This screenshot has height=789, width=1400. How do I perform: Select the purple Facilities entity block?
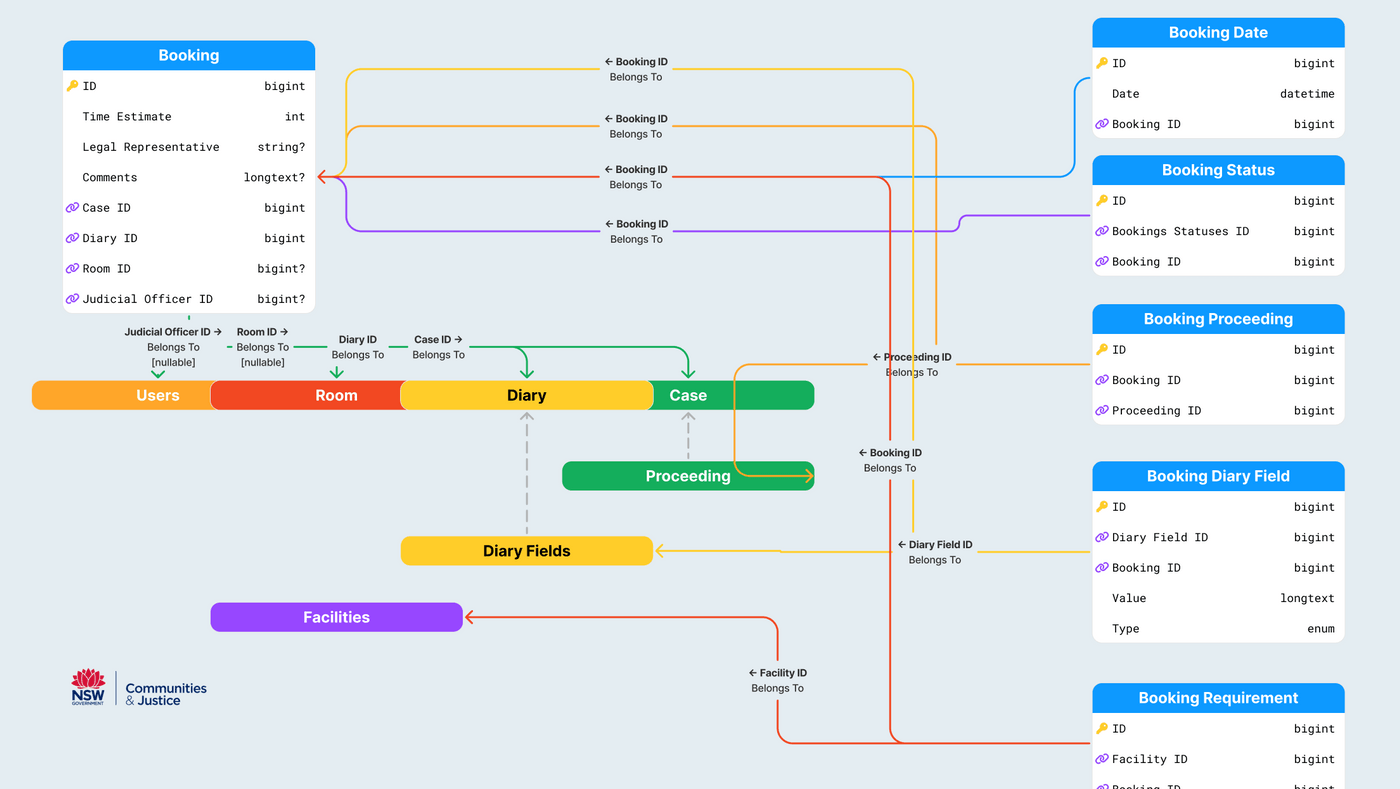point(336,617)
